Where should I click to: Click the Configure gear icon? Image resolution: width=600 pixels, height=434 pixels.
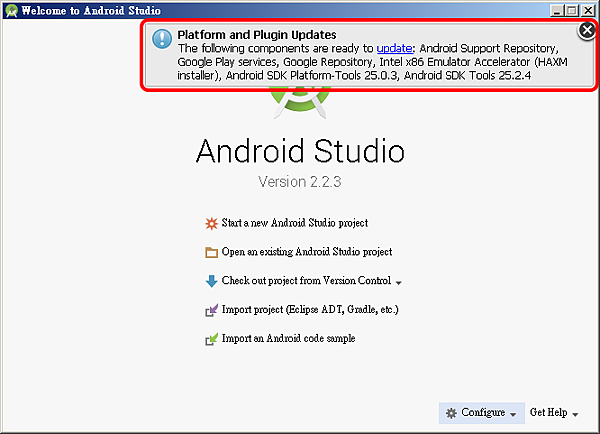(x=452, y=413)
